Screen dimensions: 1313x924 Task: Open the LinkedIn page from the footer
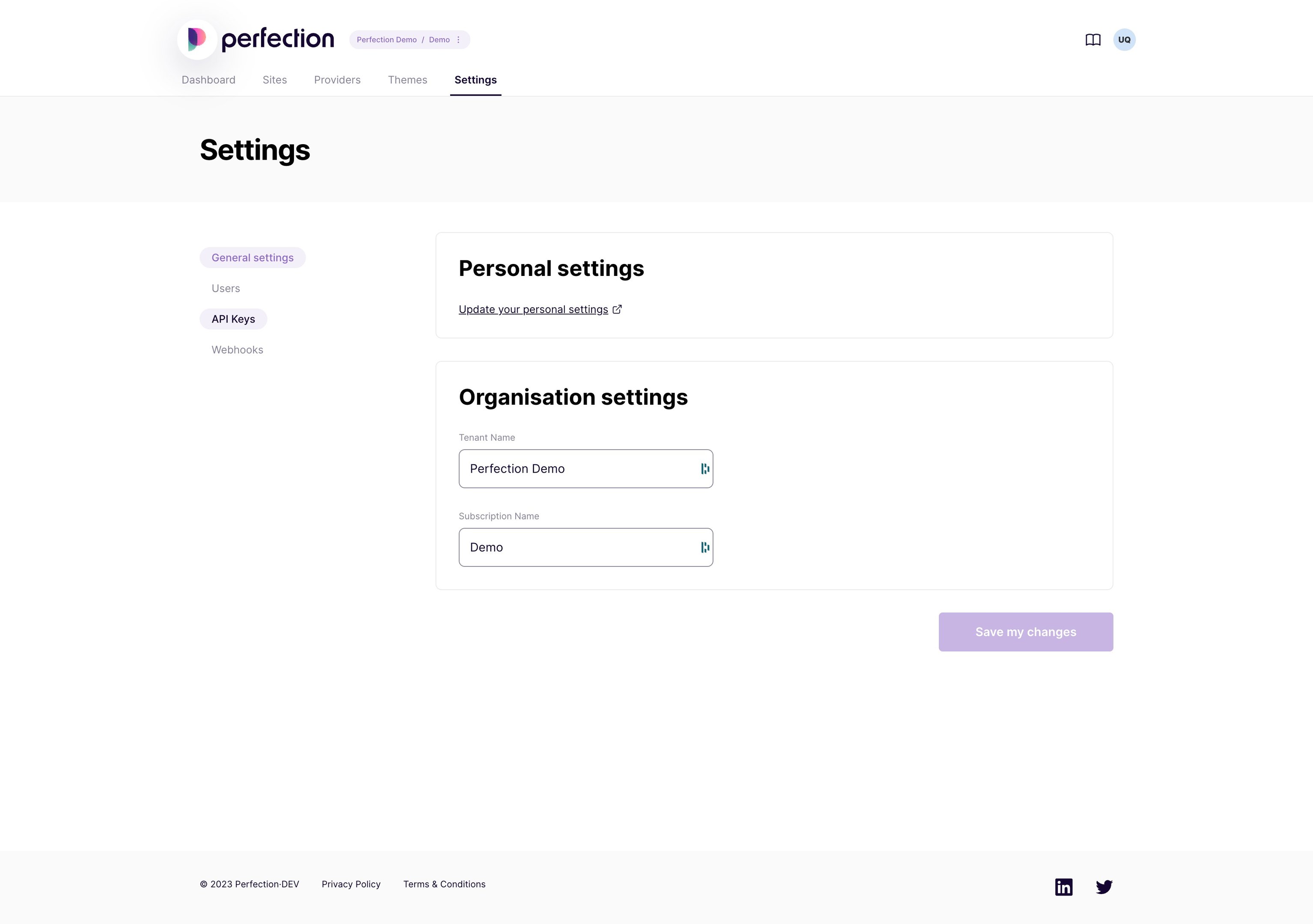point(1063,887)
